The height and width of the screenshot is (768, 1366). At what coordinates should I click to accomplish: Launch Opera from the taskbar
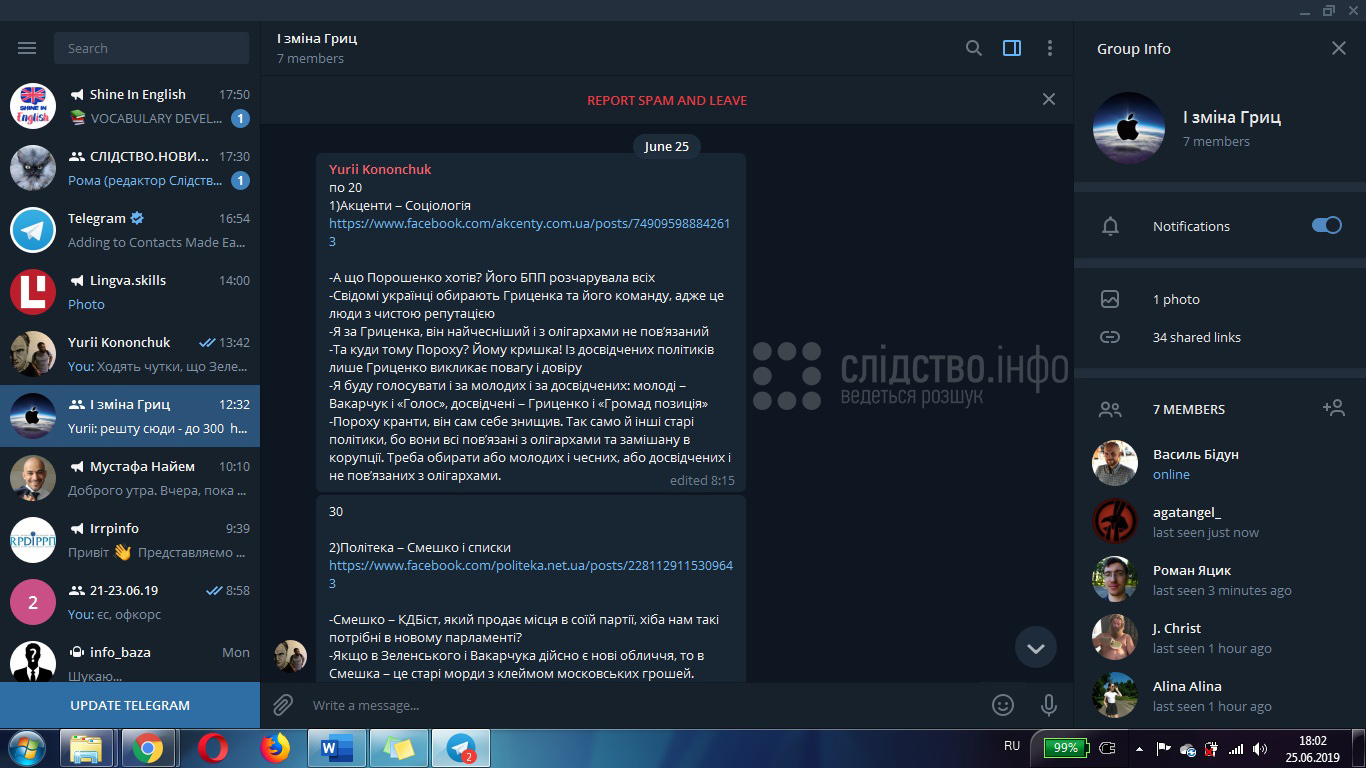coord(212,748)
